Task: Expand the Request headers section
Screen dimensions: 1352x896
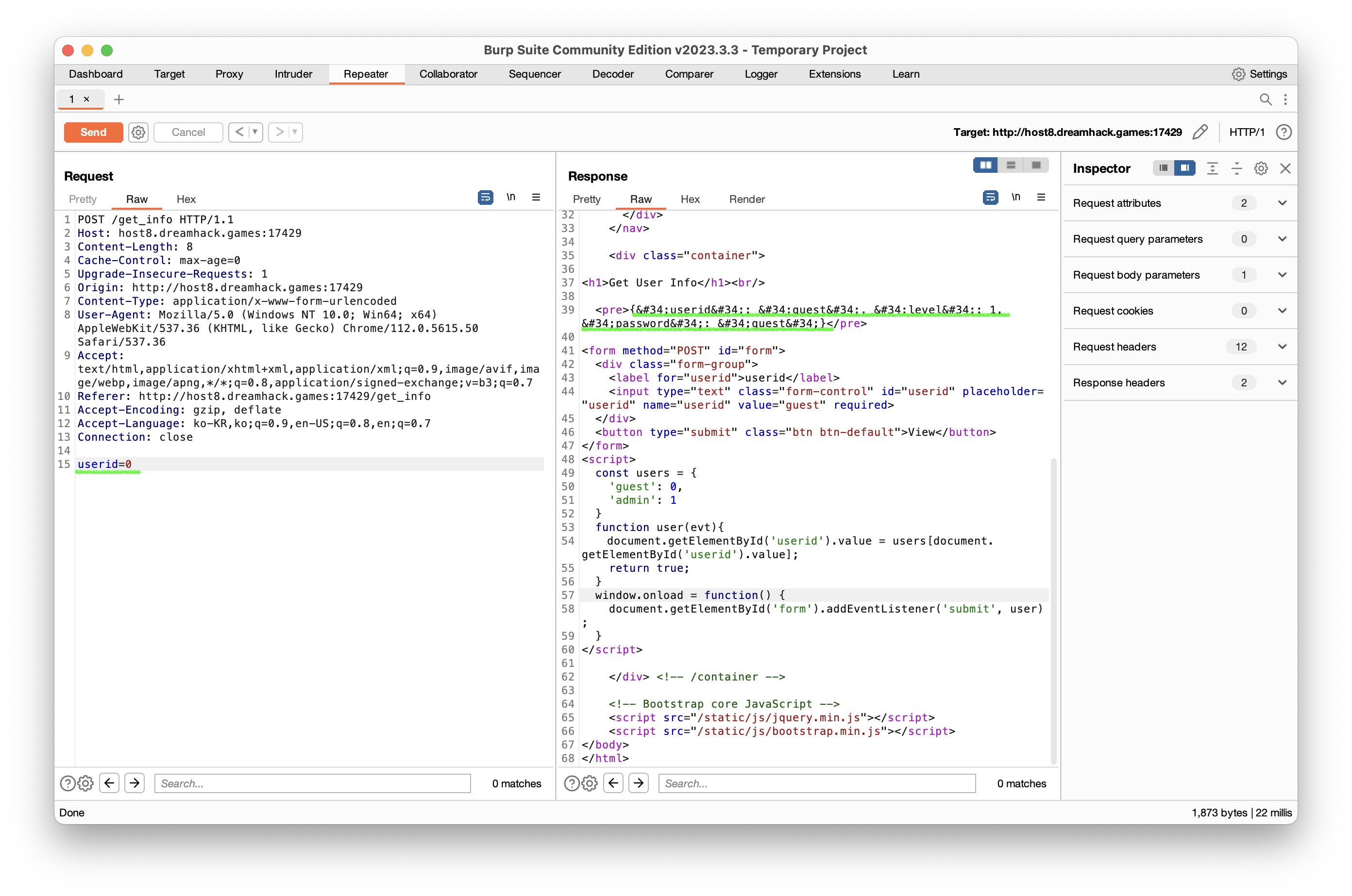Action: [x=1282, y=347]
